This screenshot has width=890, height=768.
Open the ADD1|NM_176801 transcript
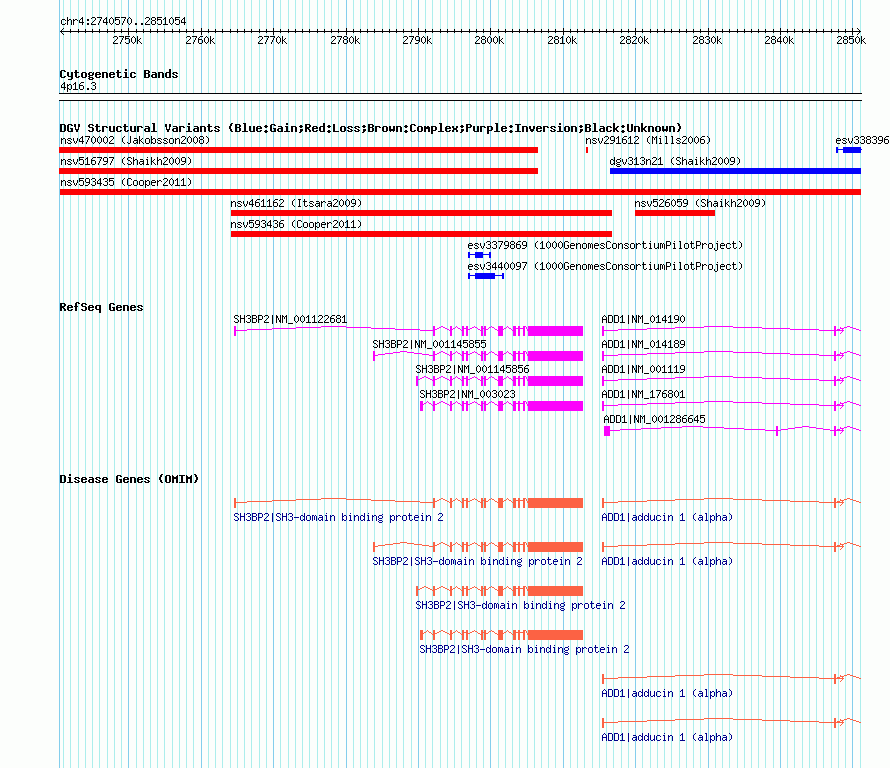click(732, 405)
